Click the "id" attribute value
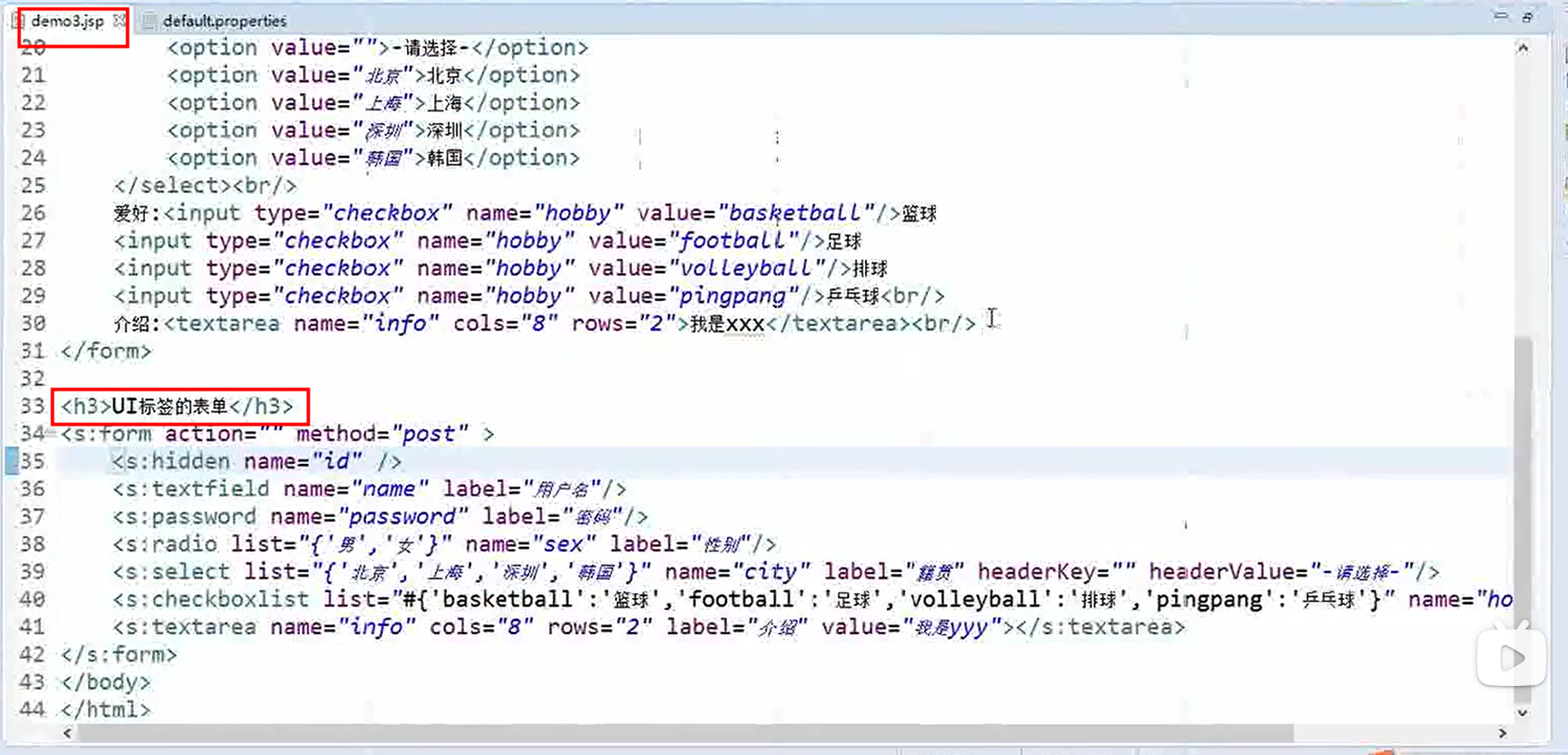 337,462
